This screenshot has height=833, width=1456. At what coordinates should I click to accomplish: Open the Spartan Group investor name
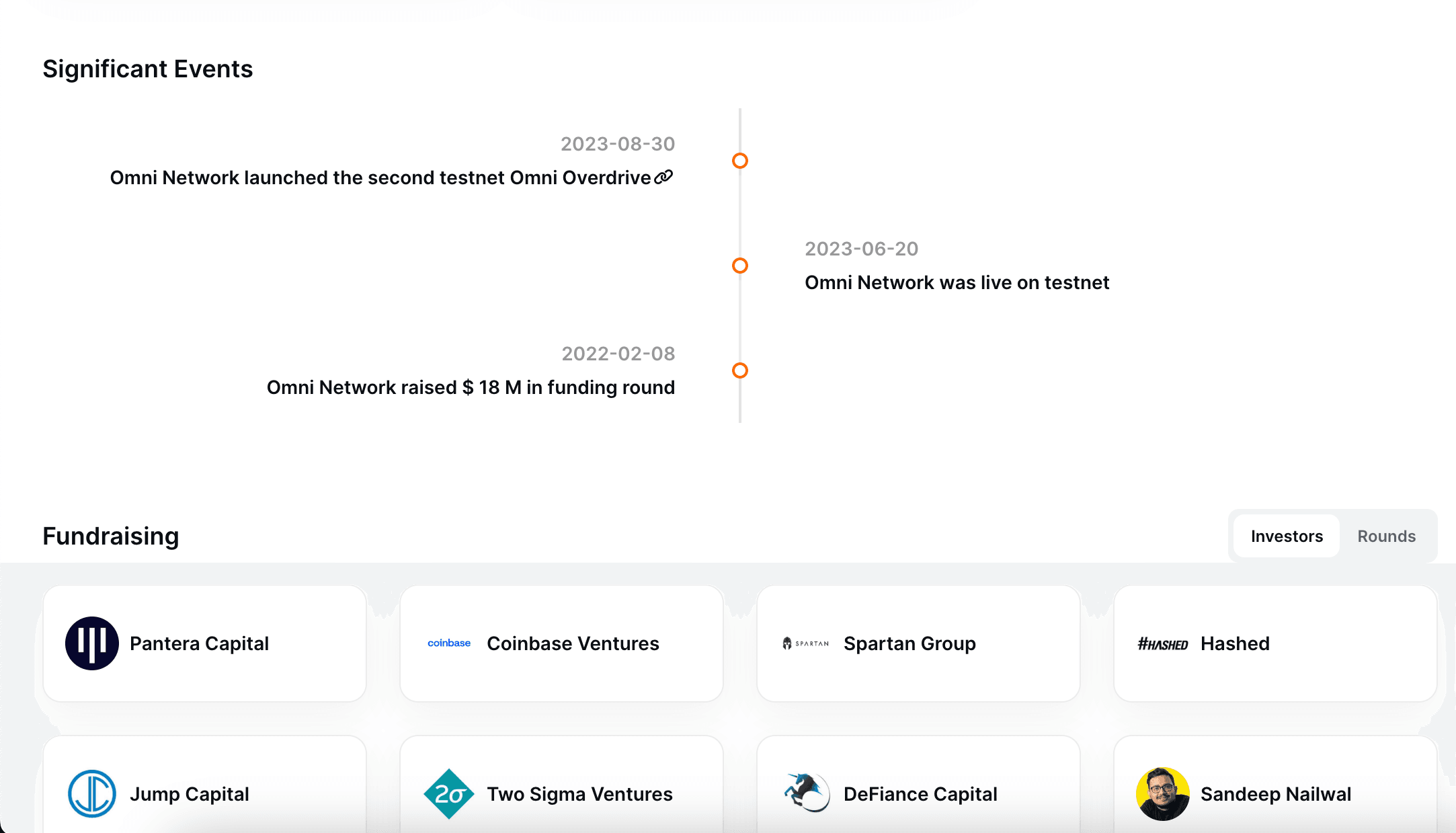tap(909, 643)
